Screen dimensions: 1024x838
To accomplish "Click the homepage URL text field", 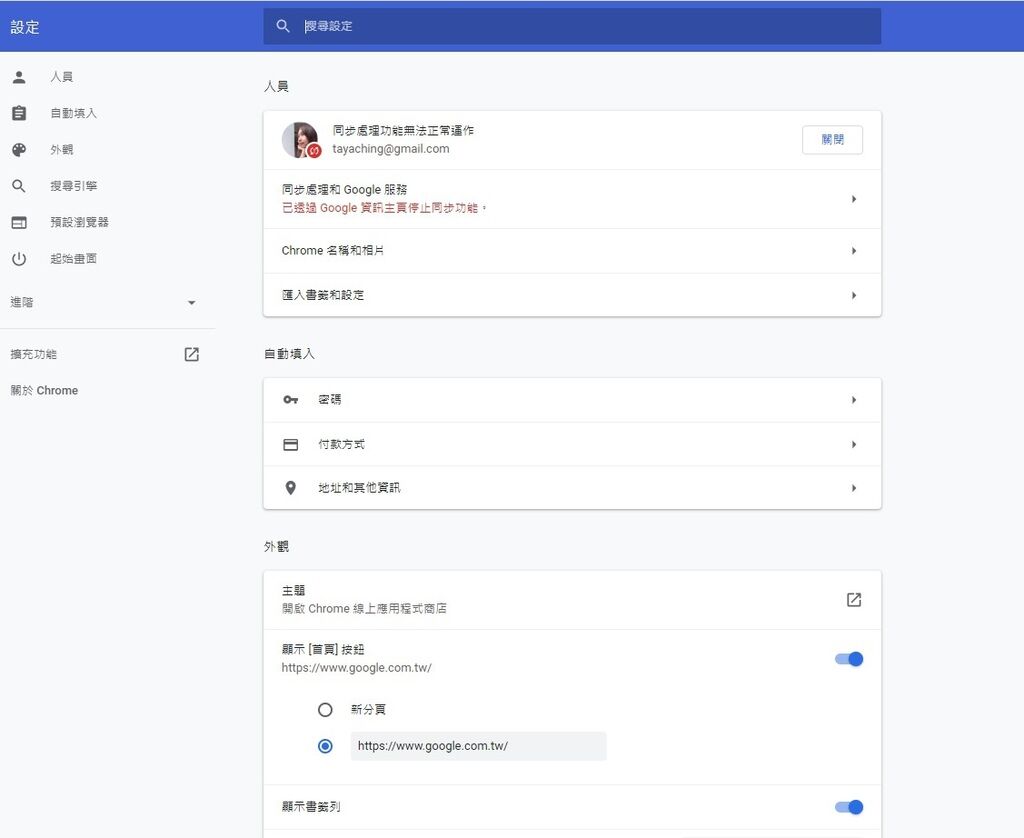I will tap(478, 746).
